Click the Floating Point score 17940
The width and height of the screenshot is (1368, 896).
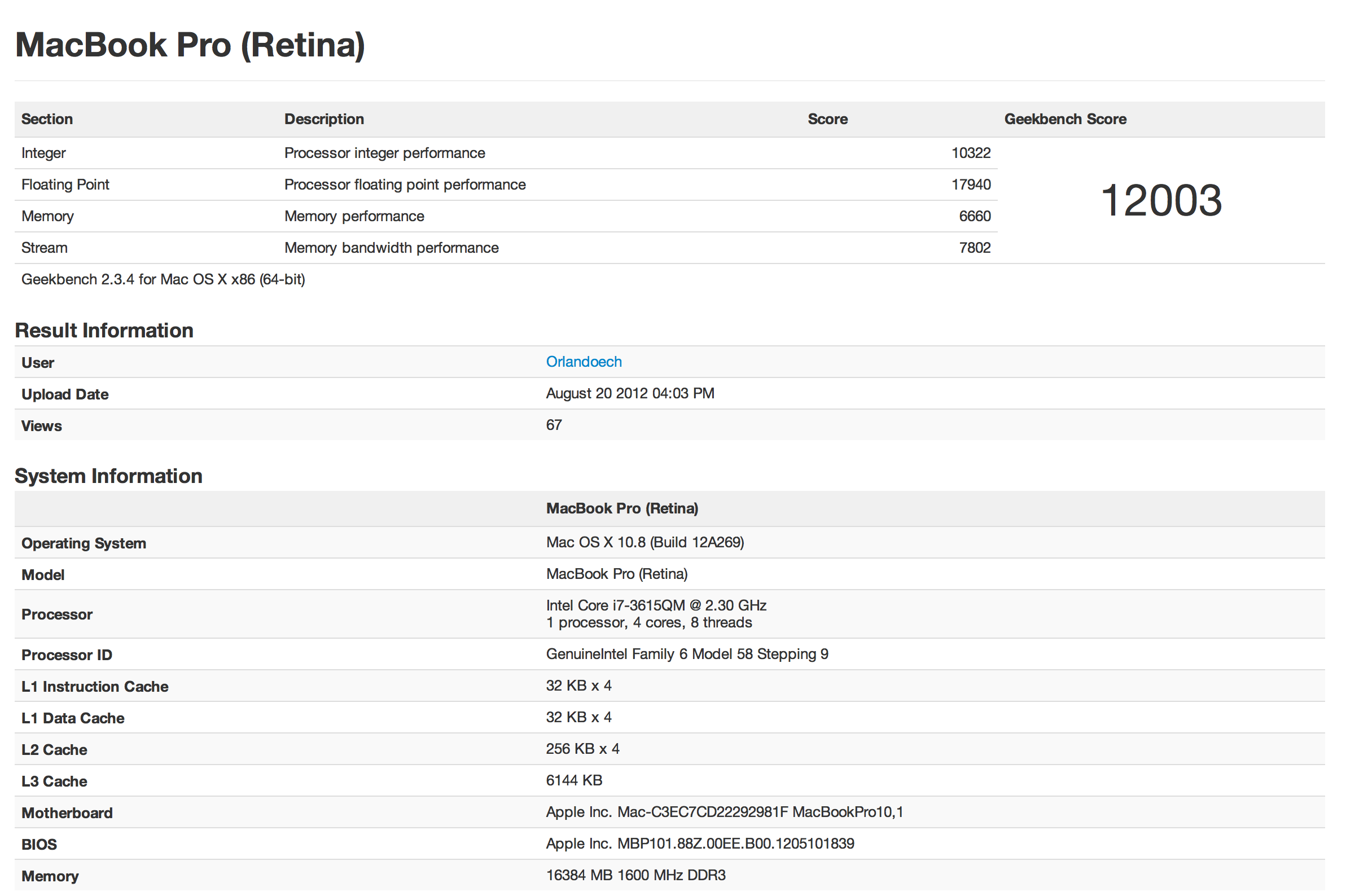click(x=971, y=185)
